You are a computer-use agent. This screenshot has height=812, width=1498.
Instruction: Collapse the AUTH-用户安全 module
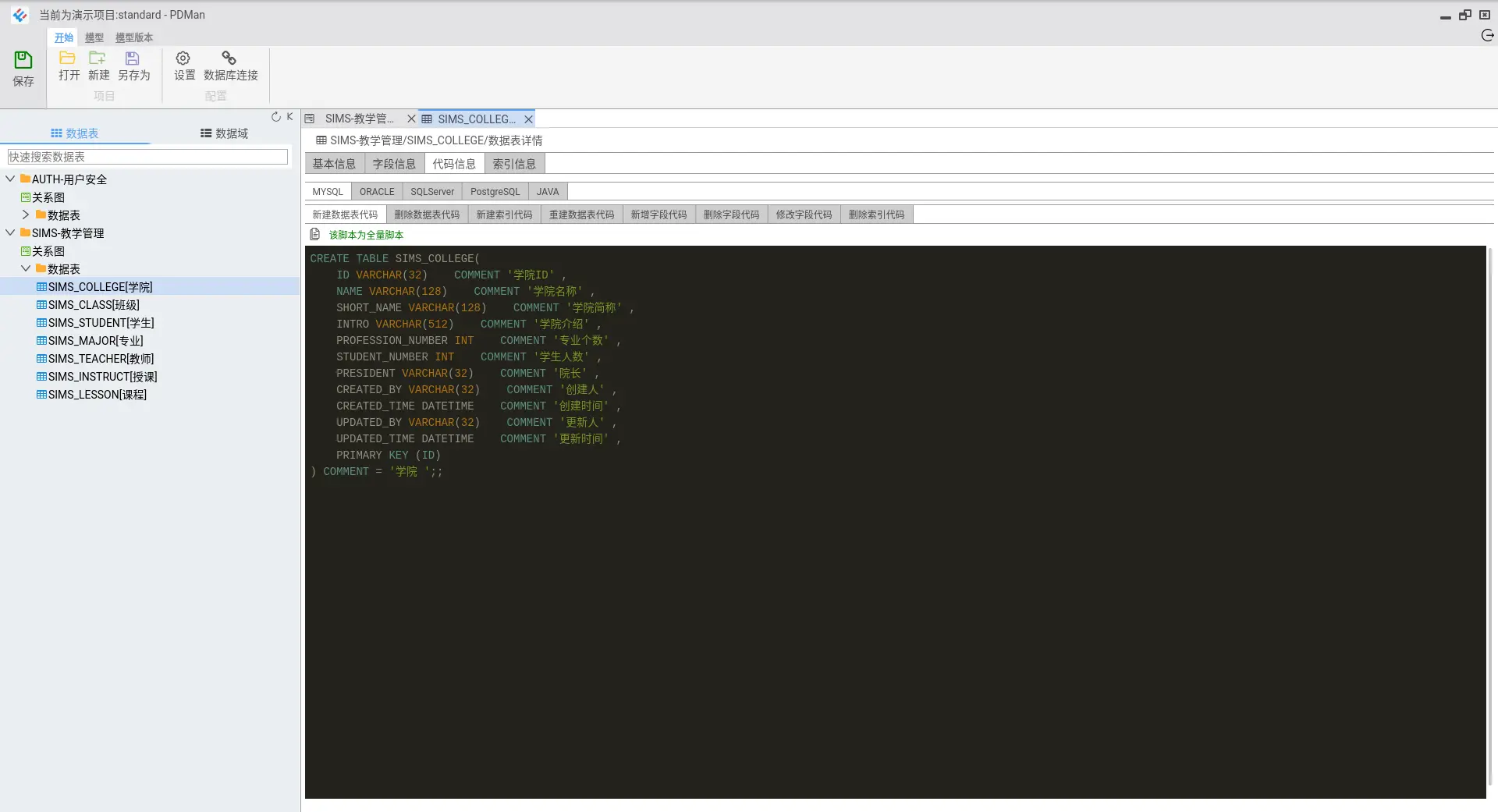pos(10,179)
